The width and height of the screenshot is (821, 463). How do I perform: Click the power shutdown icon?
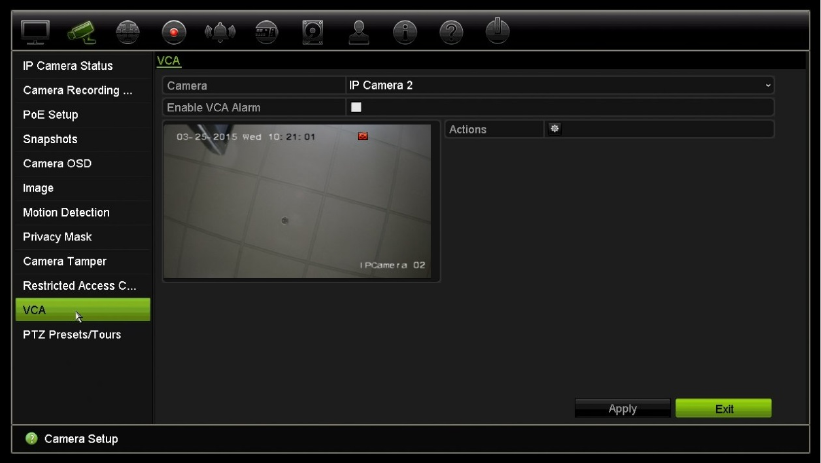(x=497, y=31)
